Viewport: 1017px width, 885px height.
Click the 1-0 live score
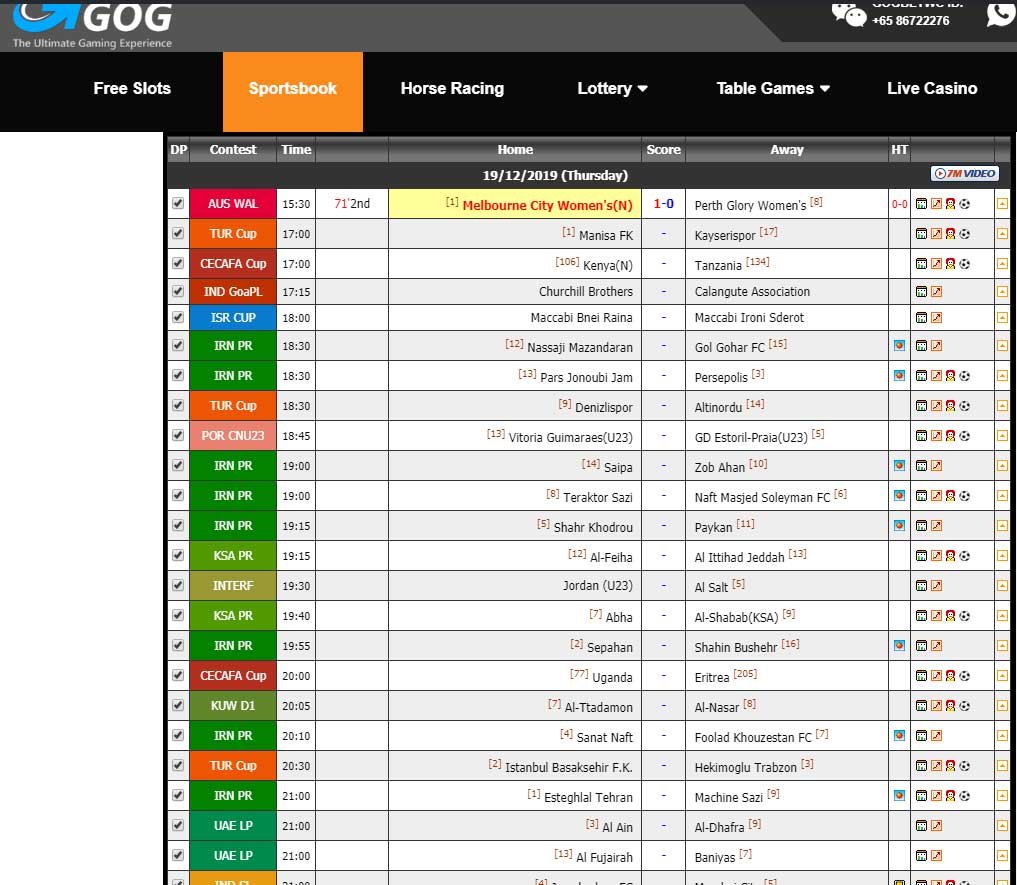(663, 204)
